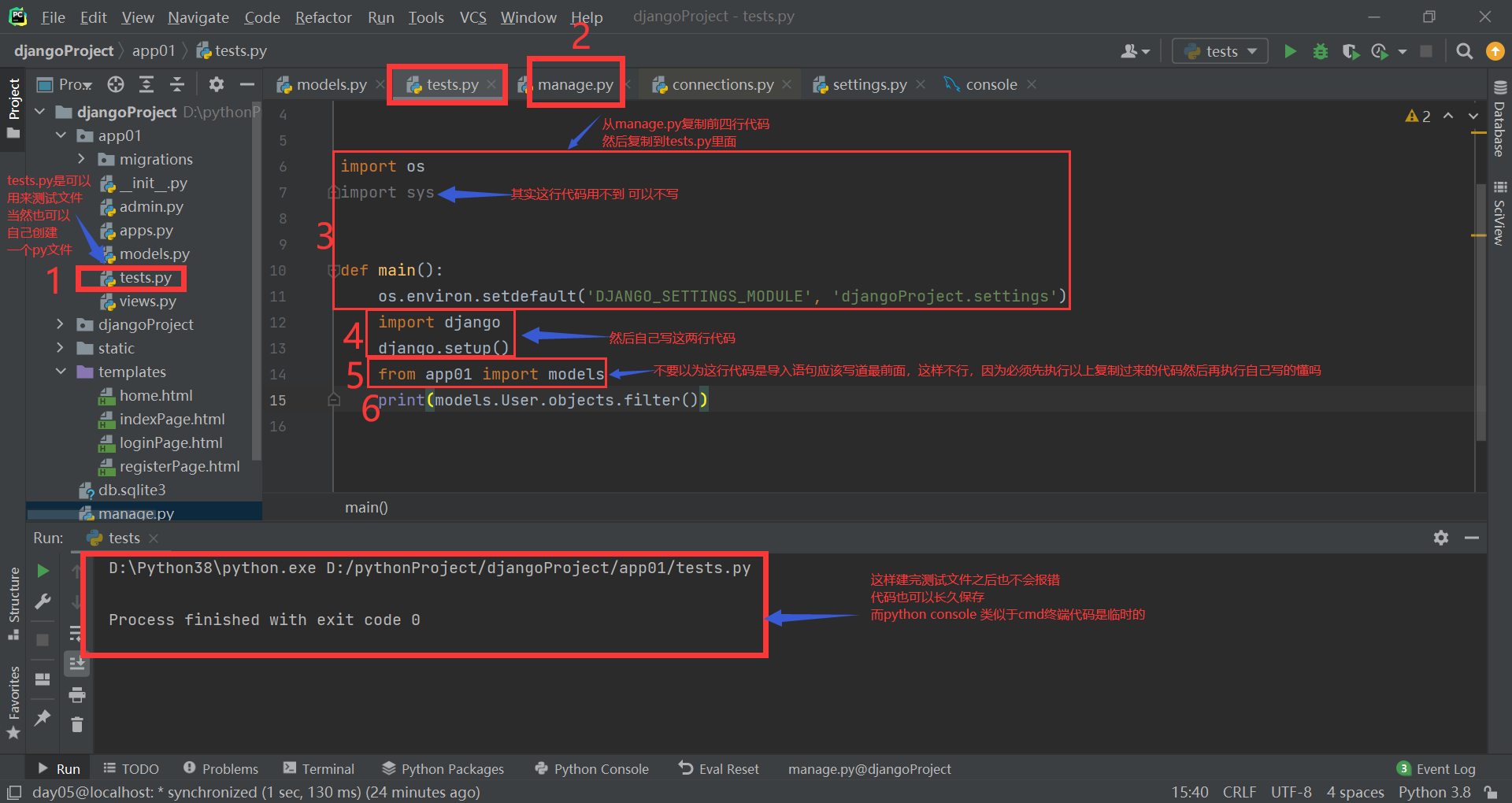Open Event Log

pyautogui.click(x=1436, y=769)
